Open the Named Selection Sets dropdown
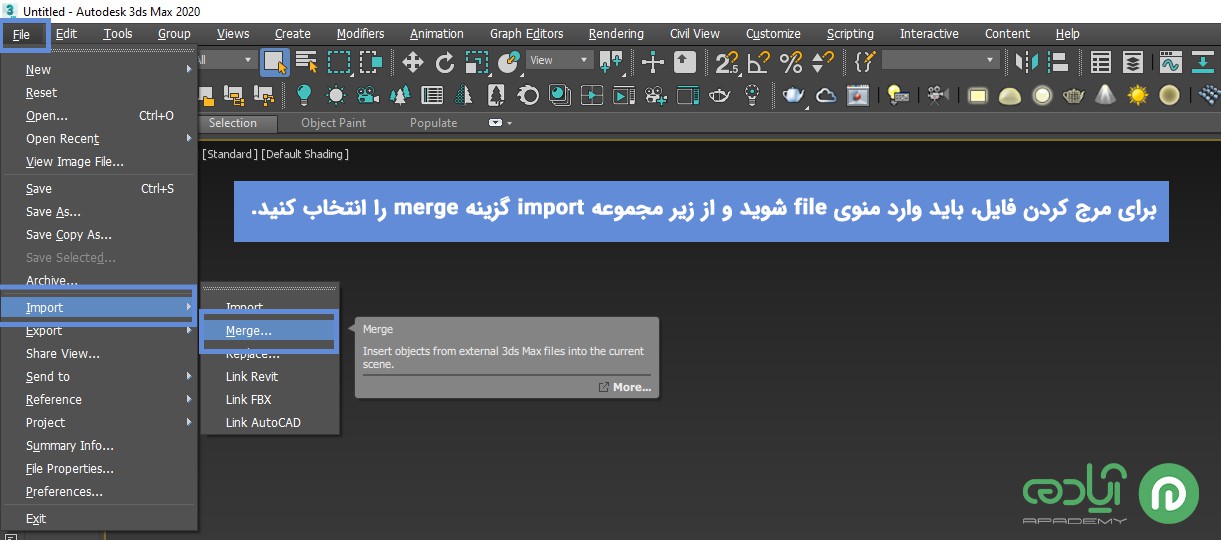This screenshot has width=1221, height=540. pos(941,60)
